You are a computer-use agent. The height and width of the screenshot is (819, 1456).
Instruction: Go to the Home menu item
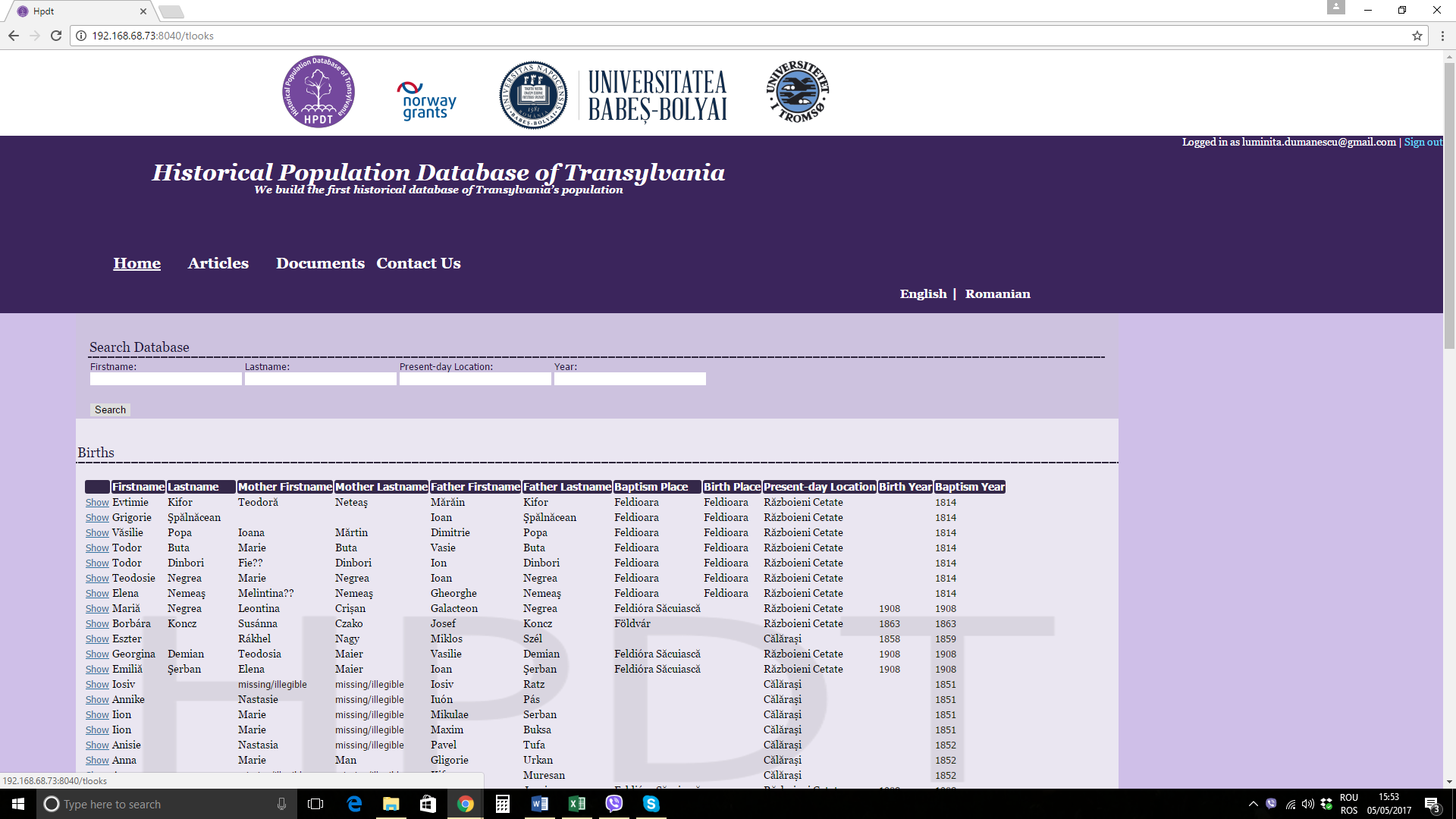(136, 263)
